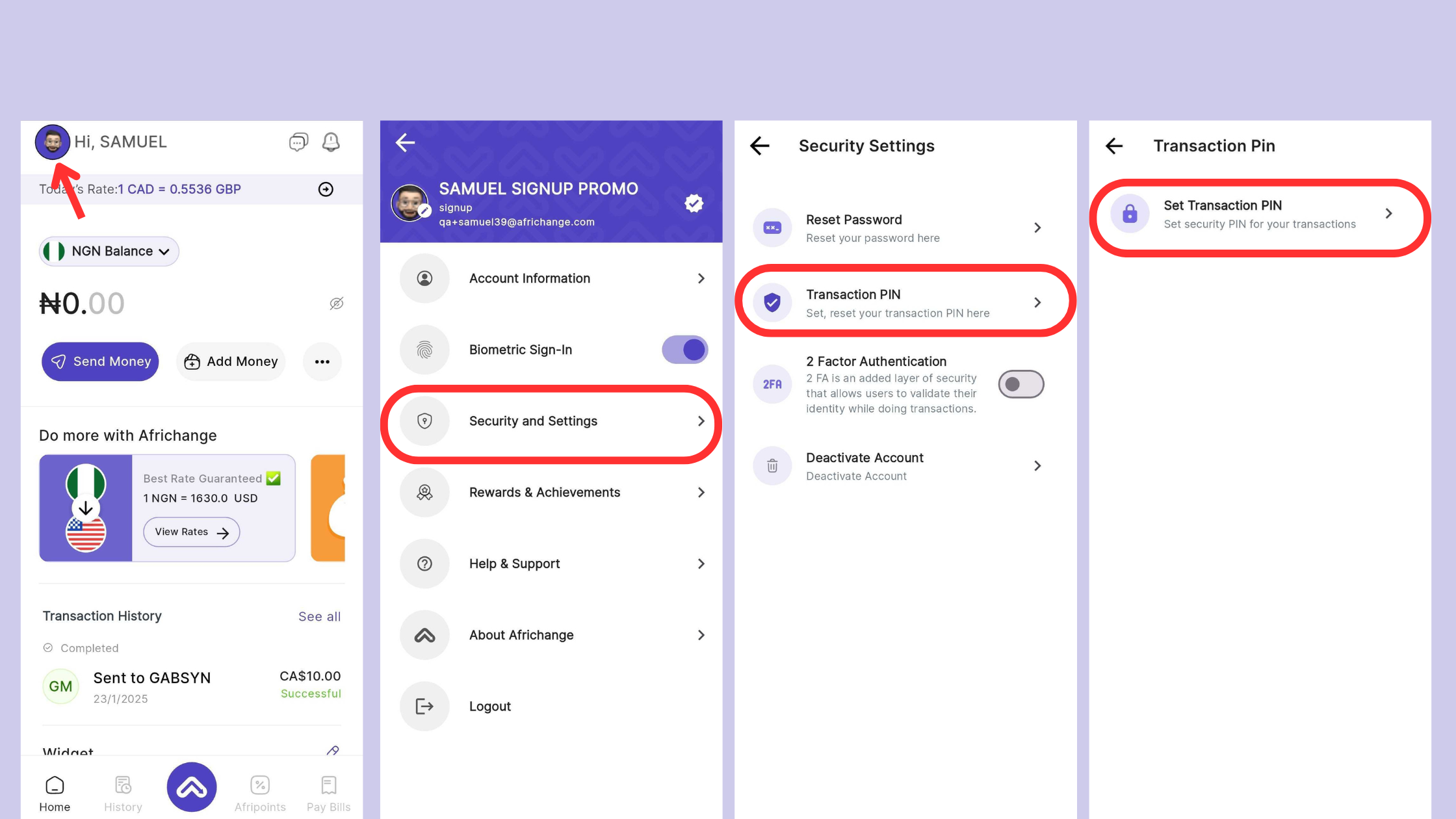The height and width of the screenshot is (819, 1456).
Task: Click the Rewards & Achievements medal icon
Action: tap(424, 493)
